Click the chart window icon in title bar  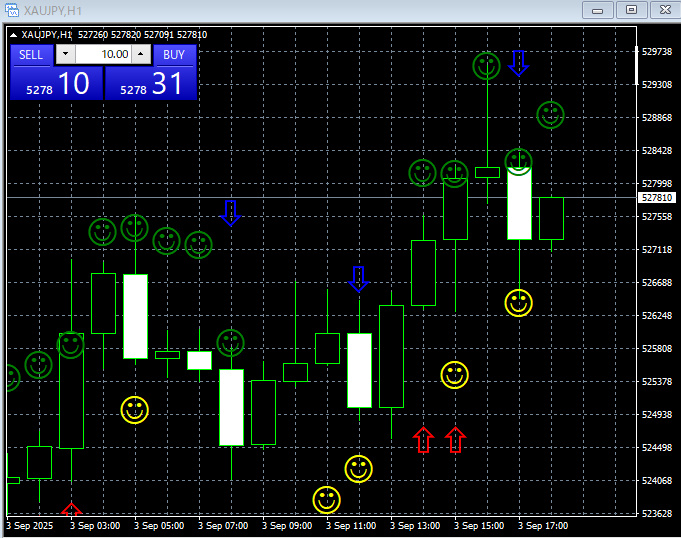[12, 10]
